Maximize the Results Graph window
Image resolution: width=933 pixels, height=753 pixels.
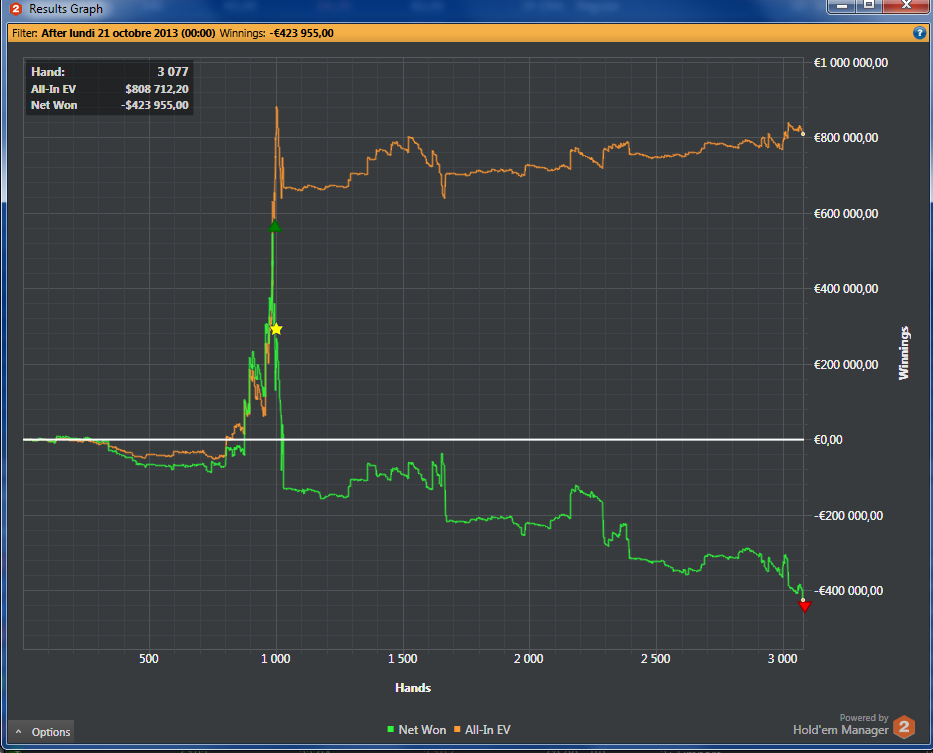pyautogui.click(x=869, y=6)
